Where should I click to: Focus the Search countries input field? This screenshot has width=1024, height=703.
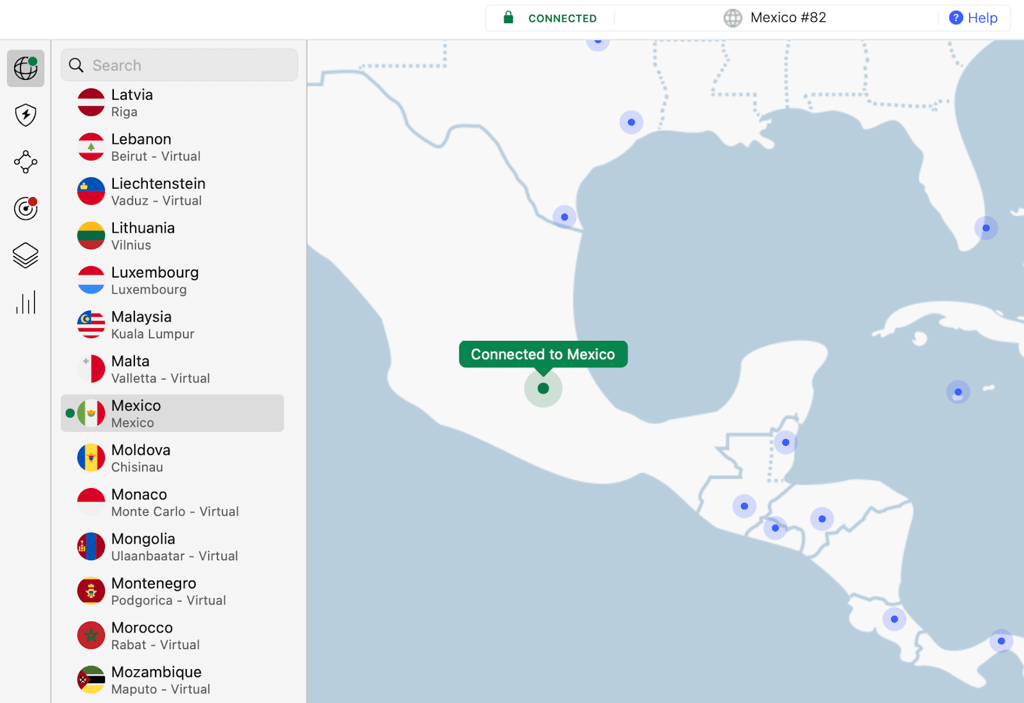point(180,65)
